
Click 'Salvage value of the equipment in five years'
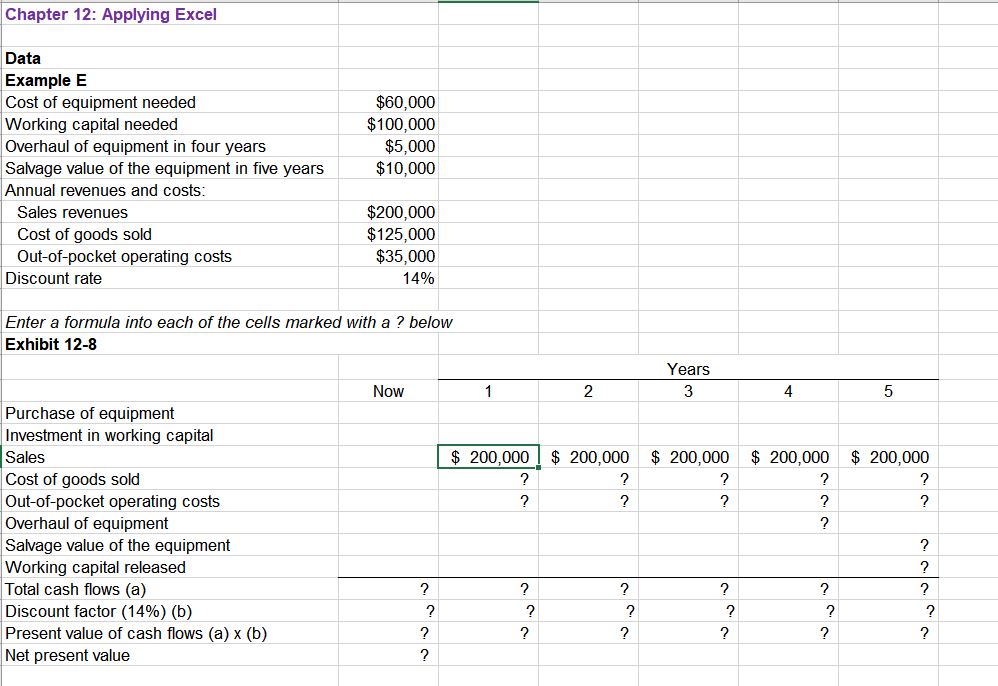click(x=164, y=168)
